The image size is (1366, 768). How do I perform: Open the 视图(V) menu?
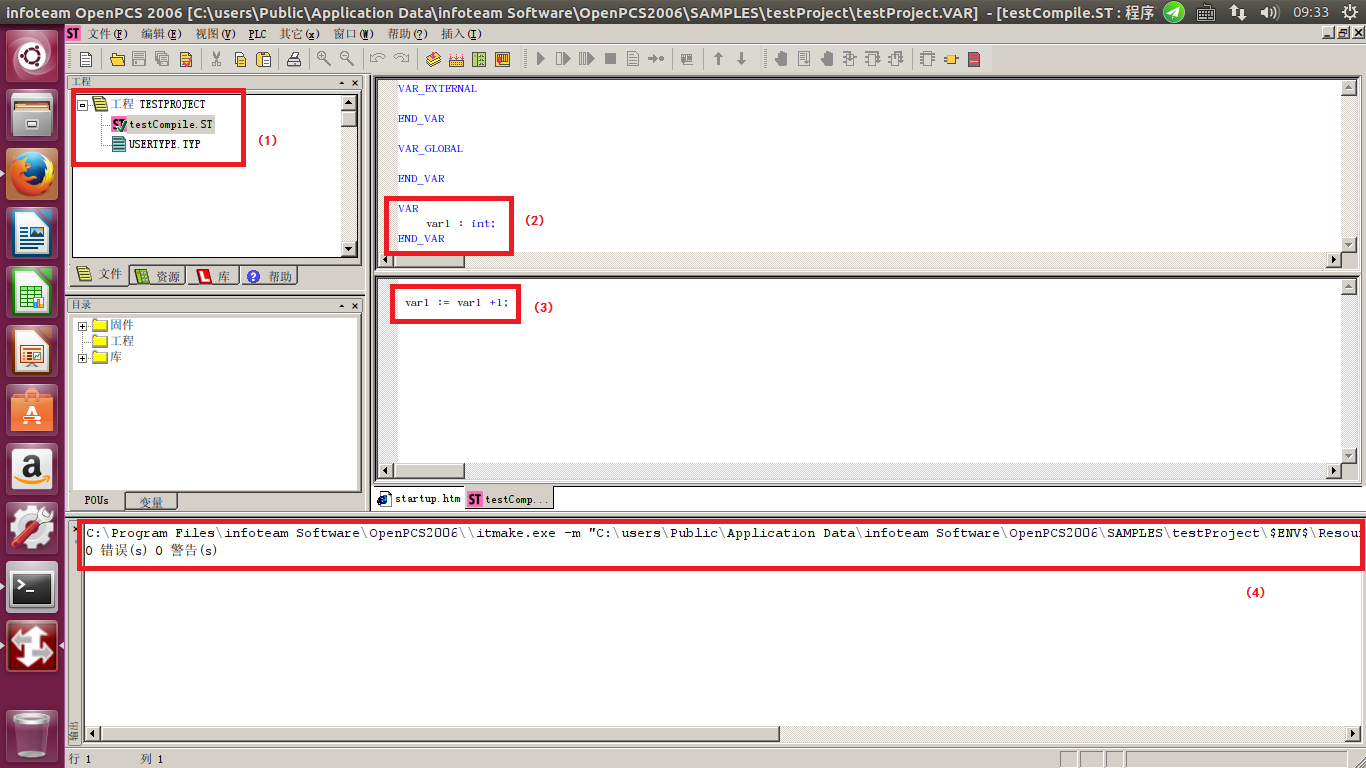click(215, 34)
